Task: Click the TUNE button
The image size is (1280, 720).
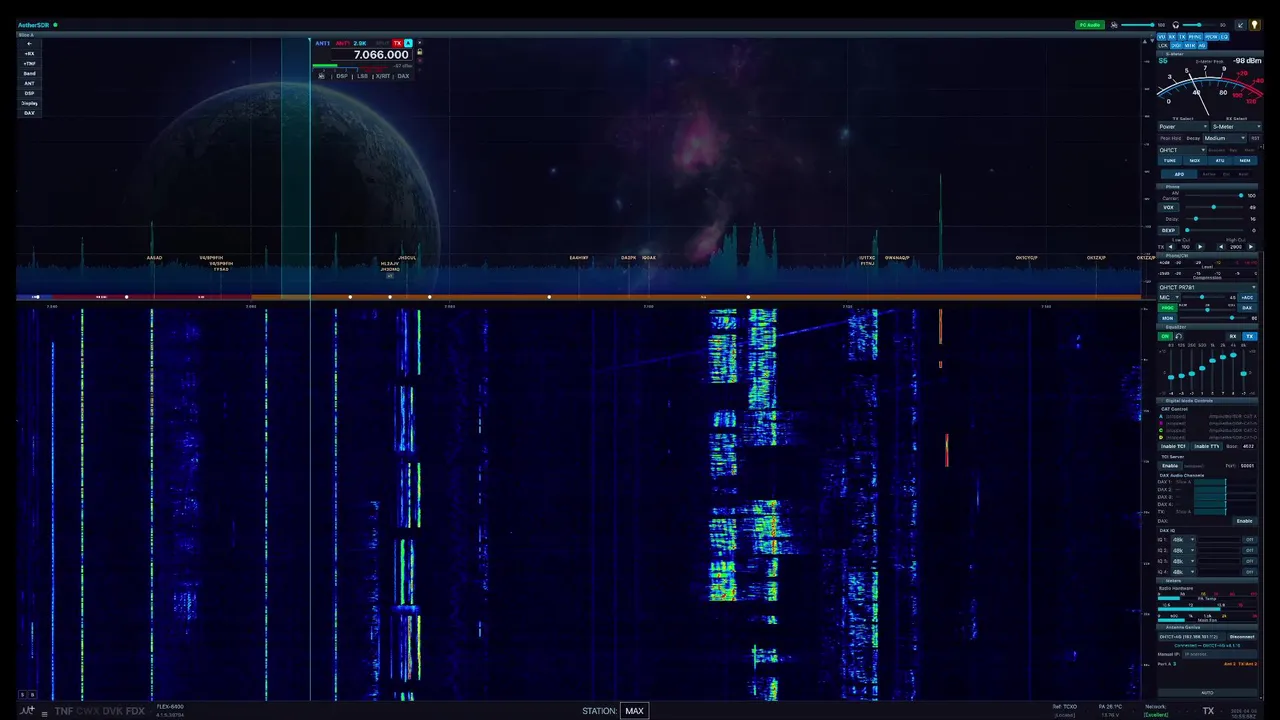Action: tap(1170, 160)
